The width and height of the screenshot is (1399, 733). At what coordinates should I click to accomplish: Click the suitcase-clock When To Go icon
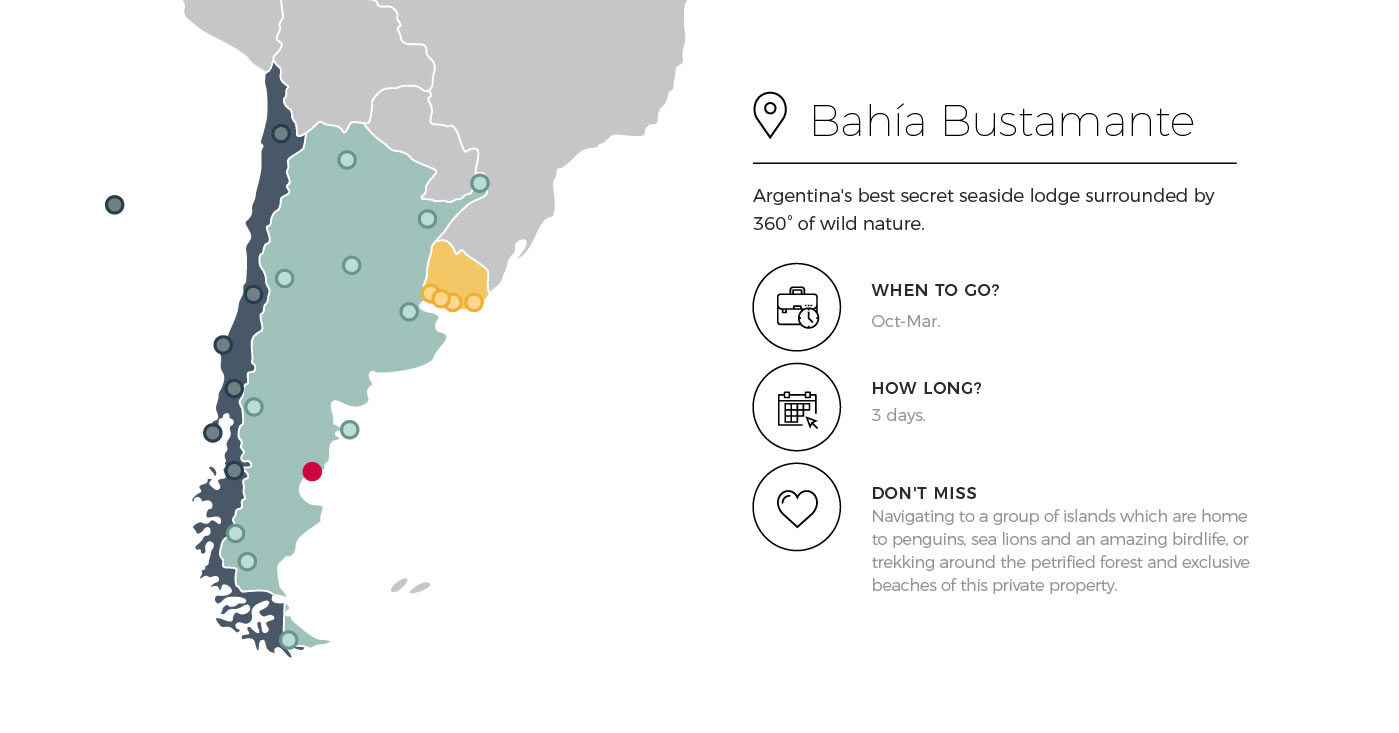[797, 307]
